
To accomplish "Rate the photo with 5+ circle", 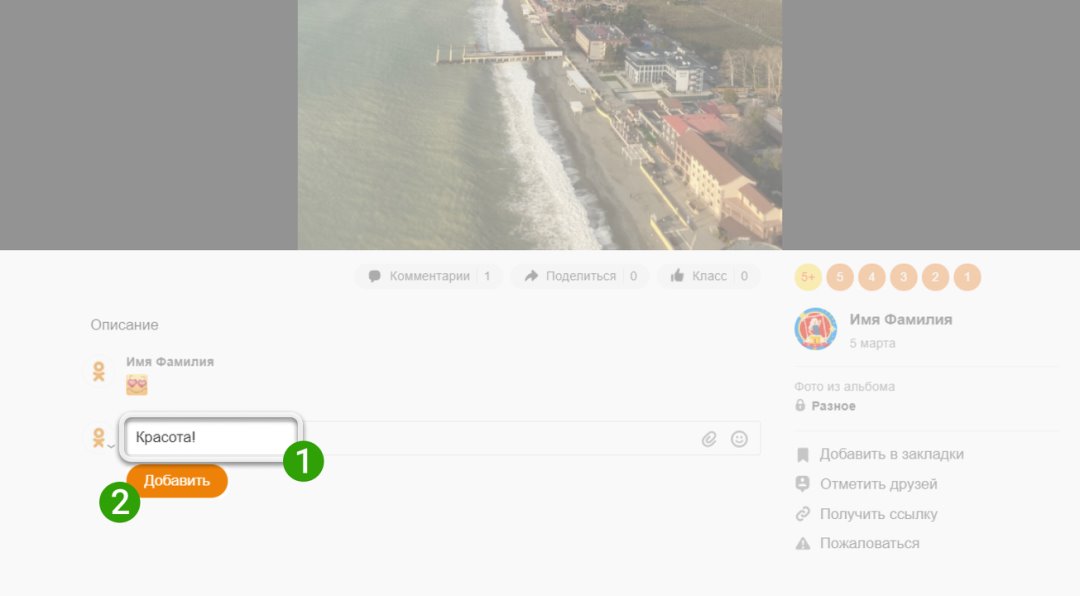I will tap(808, 277).
